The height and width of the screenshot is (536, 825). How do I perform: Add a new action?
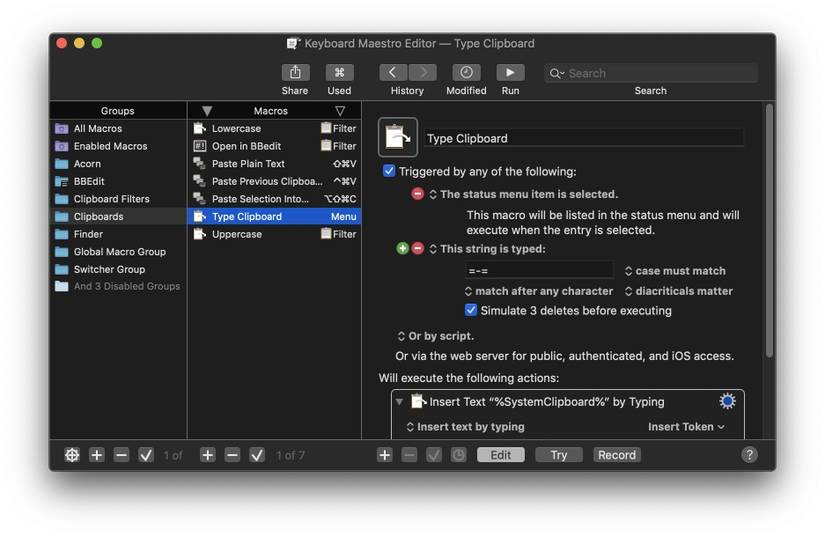tap(385, 455)
